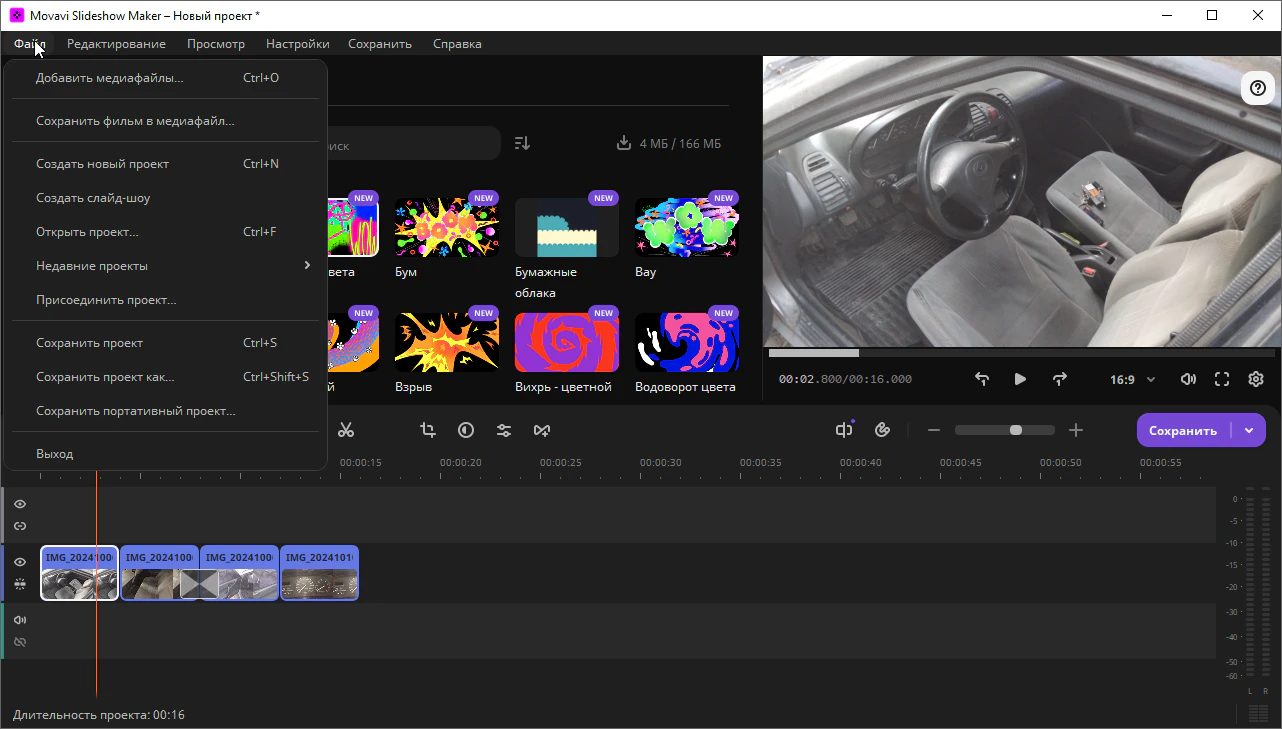The image size is (1282, 729).
Task: Mute the audio track on the timeline
Action: click(x=20, y=620)
